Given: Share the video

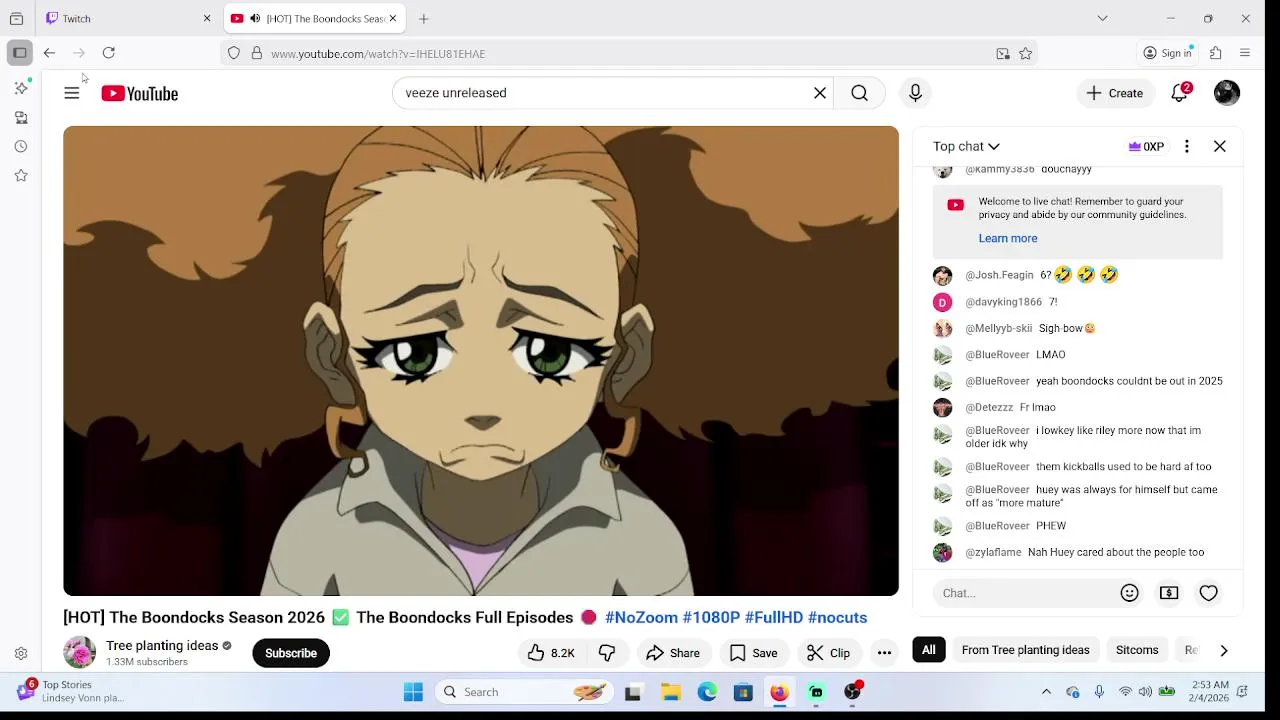Looking at the screenshot, I should [x=673, y=653].
